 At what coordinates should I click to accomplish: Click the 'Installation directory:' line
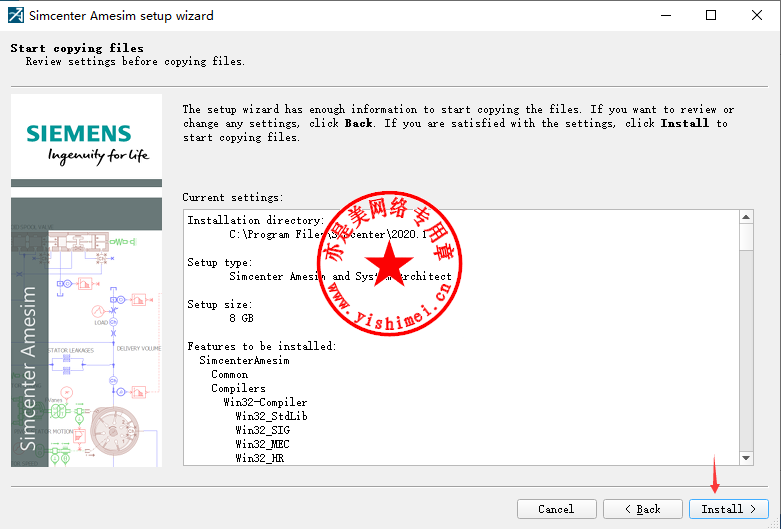[256, 220]
